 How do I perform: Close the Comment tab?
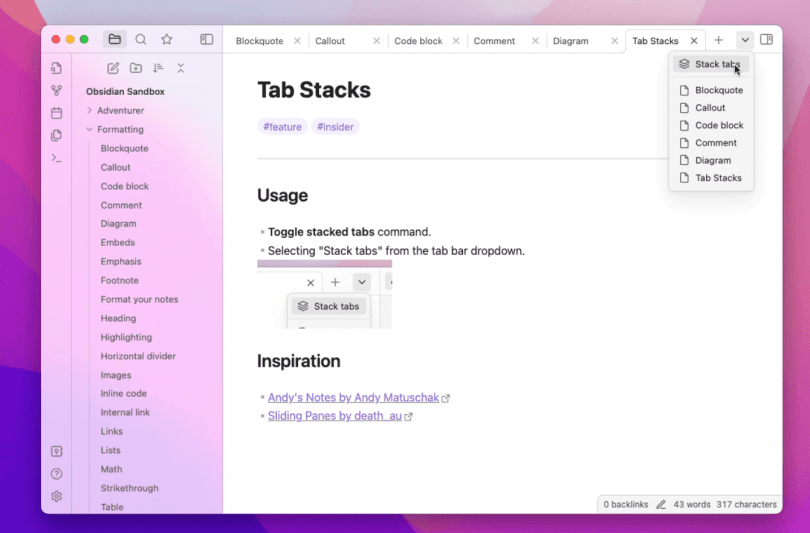pos(535,41)
